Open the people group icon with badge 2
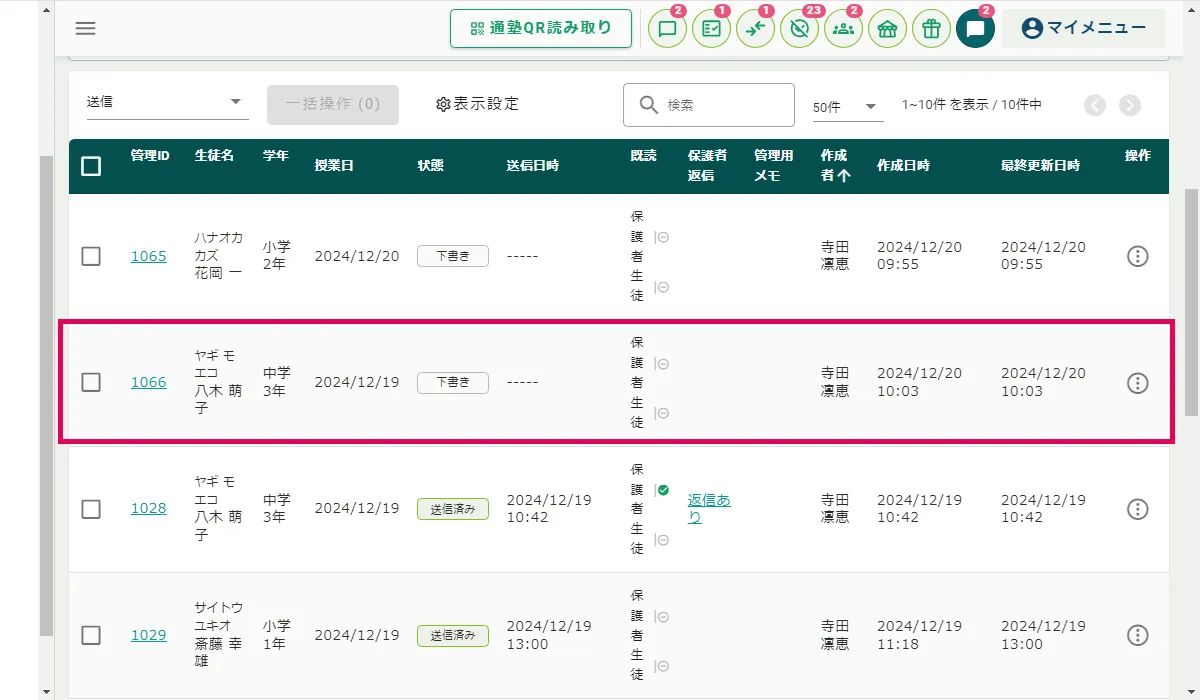This screenshot has height=700, width=1200. (x=843, y=29)
